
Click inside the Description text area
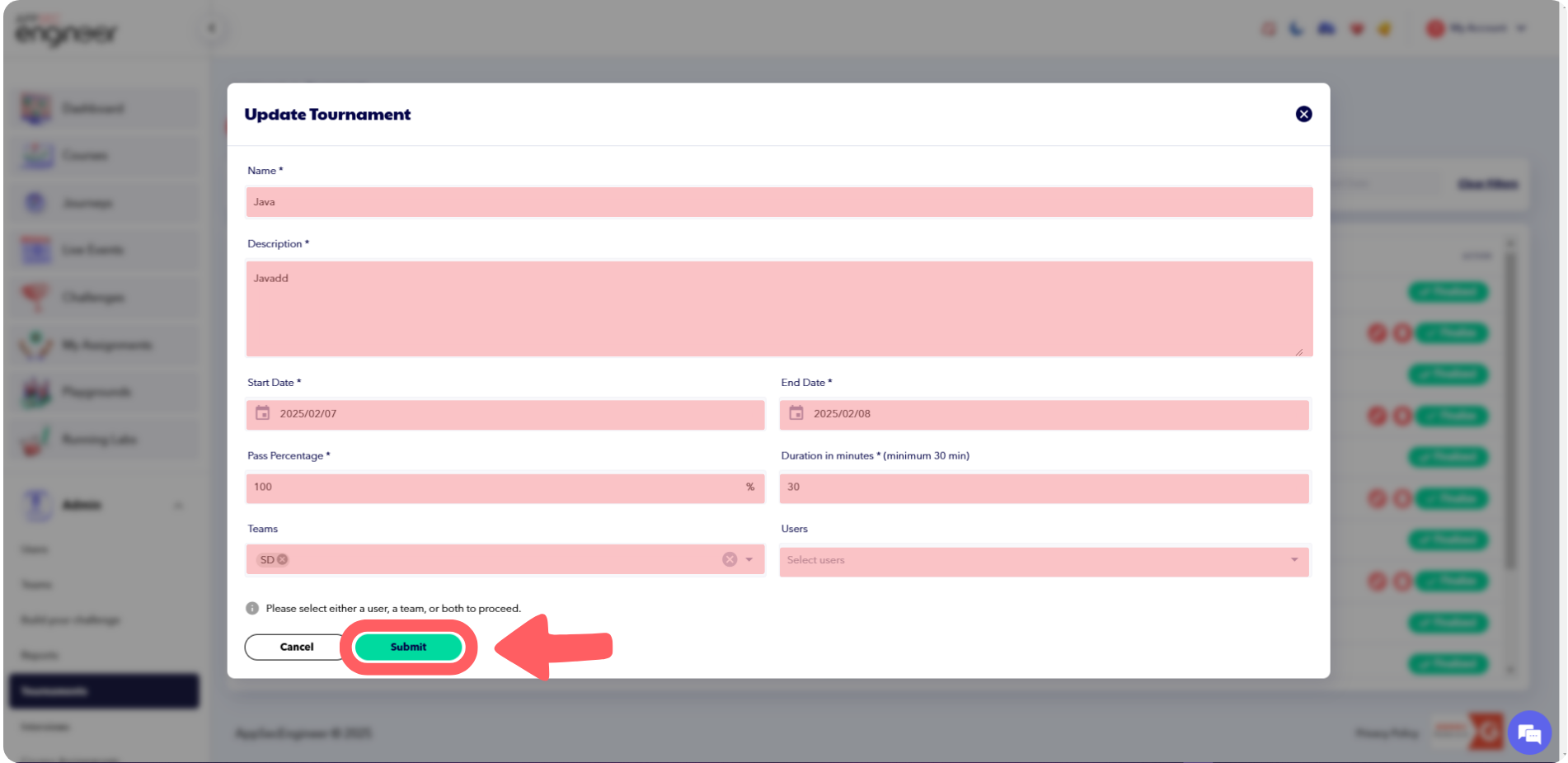pyautogui.click(x=779, y=309)
